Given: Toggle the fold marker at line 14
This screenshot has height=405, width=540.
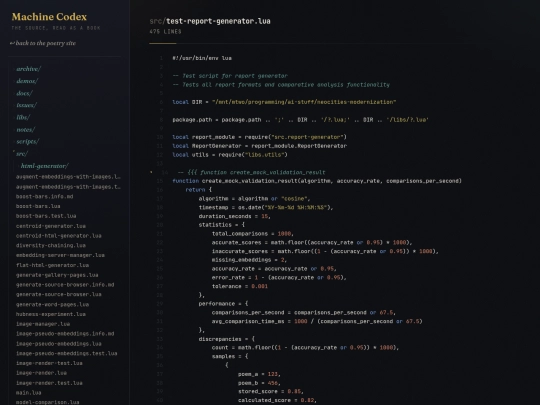Looking at the screenshot, I should coord(151,172).
